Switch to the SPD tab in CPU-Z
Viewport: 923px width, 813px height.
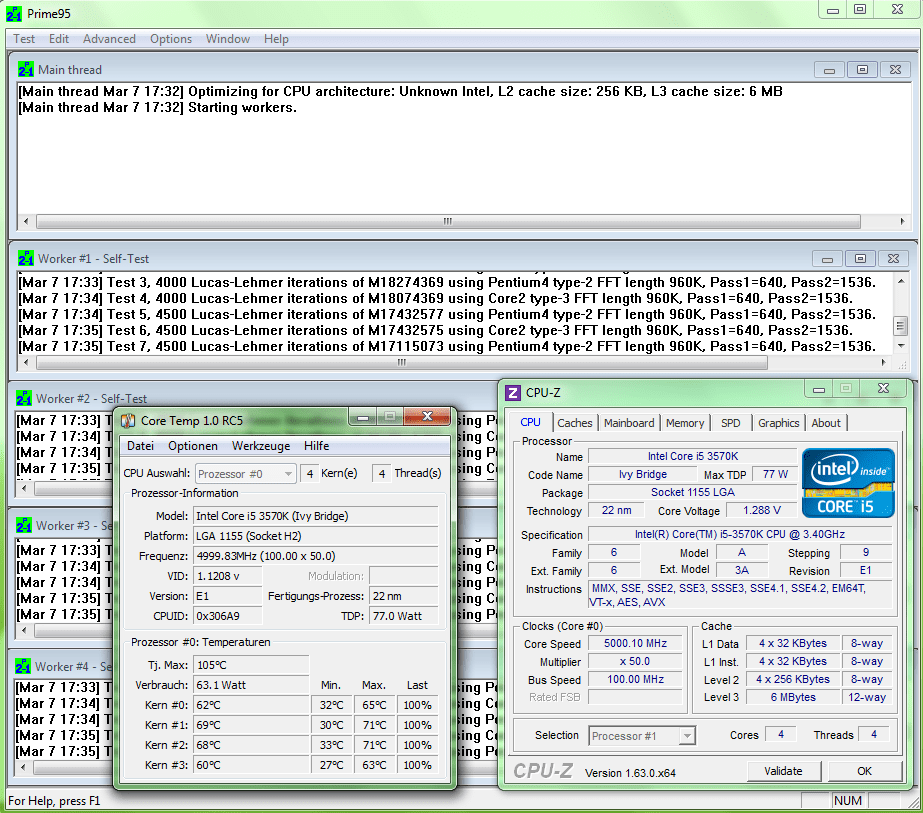[731, 423]
